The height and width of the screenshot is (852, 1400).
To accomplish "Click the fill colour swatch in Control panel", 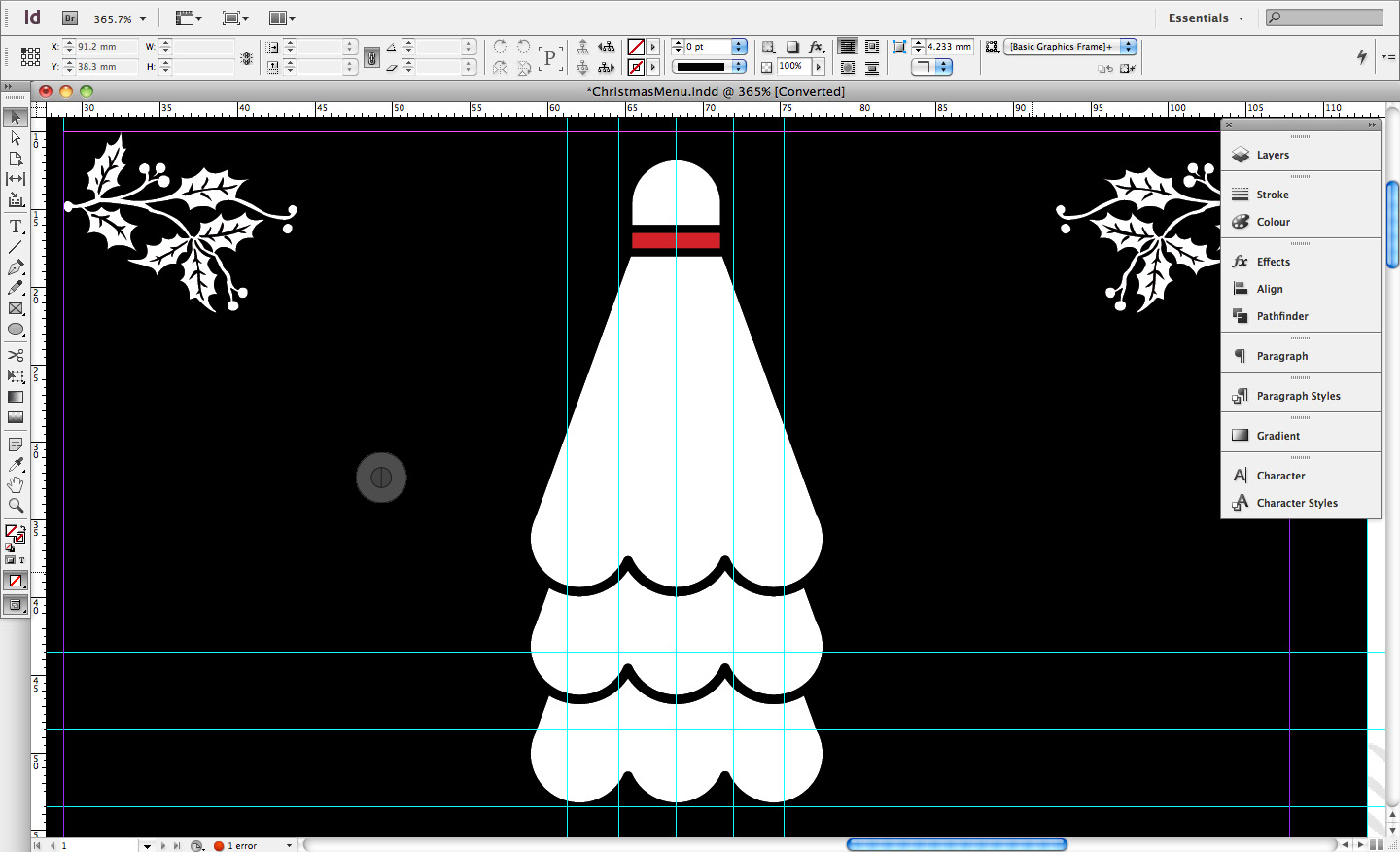I will pos(636,47).
